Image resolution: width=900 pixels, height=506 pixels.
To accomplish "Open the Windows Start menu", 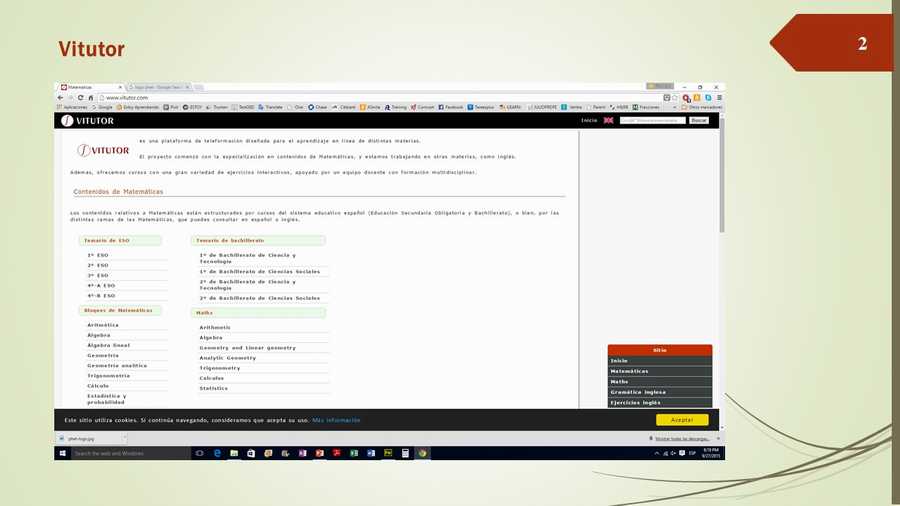I will coord(63,453).
